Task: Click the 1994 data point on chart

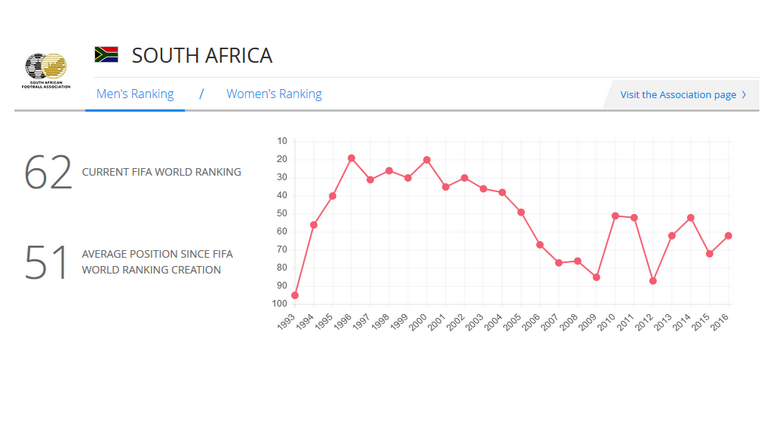Action: [x=314, y=225]
